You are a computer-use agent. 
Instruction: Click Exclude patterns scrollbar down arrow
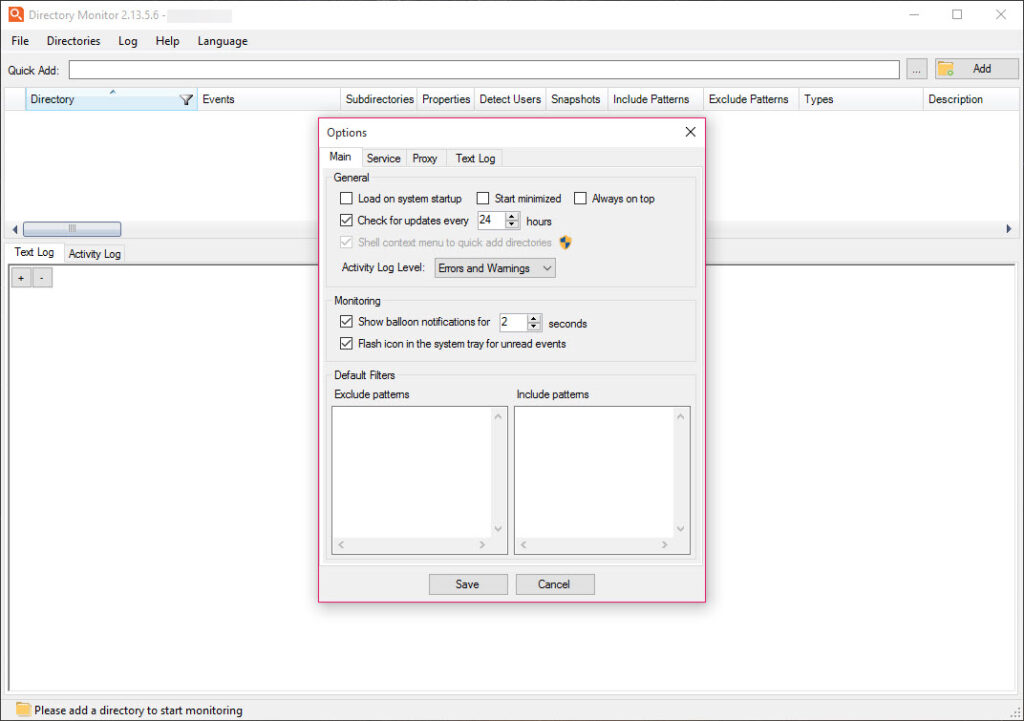pos(498,529)
